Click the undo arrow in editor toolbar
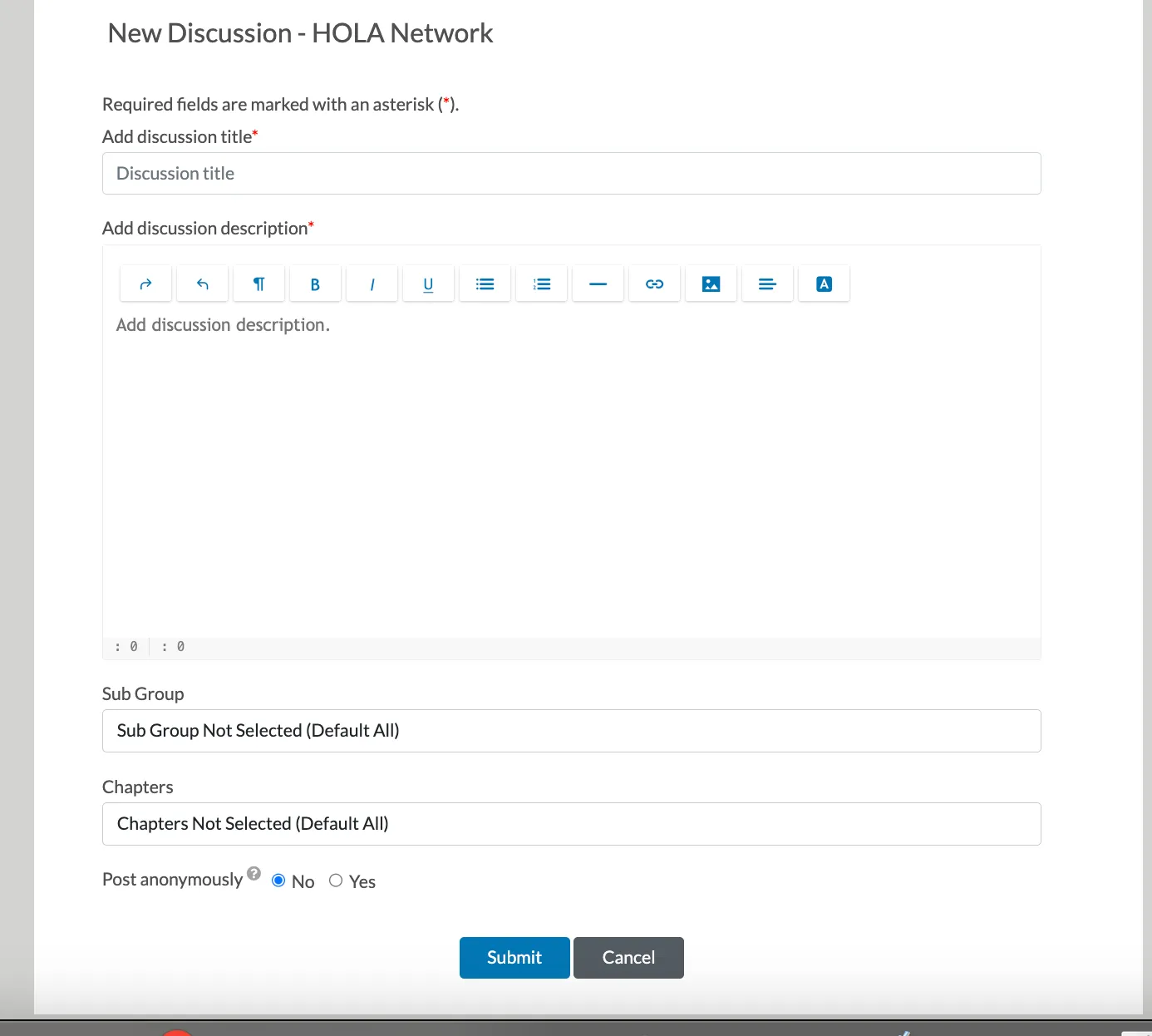 (x=203, y=284)
